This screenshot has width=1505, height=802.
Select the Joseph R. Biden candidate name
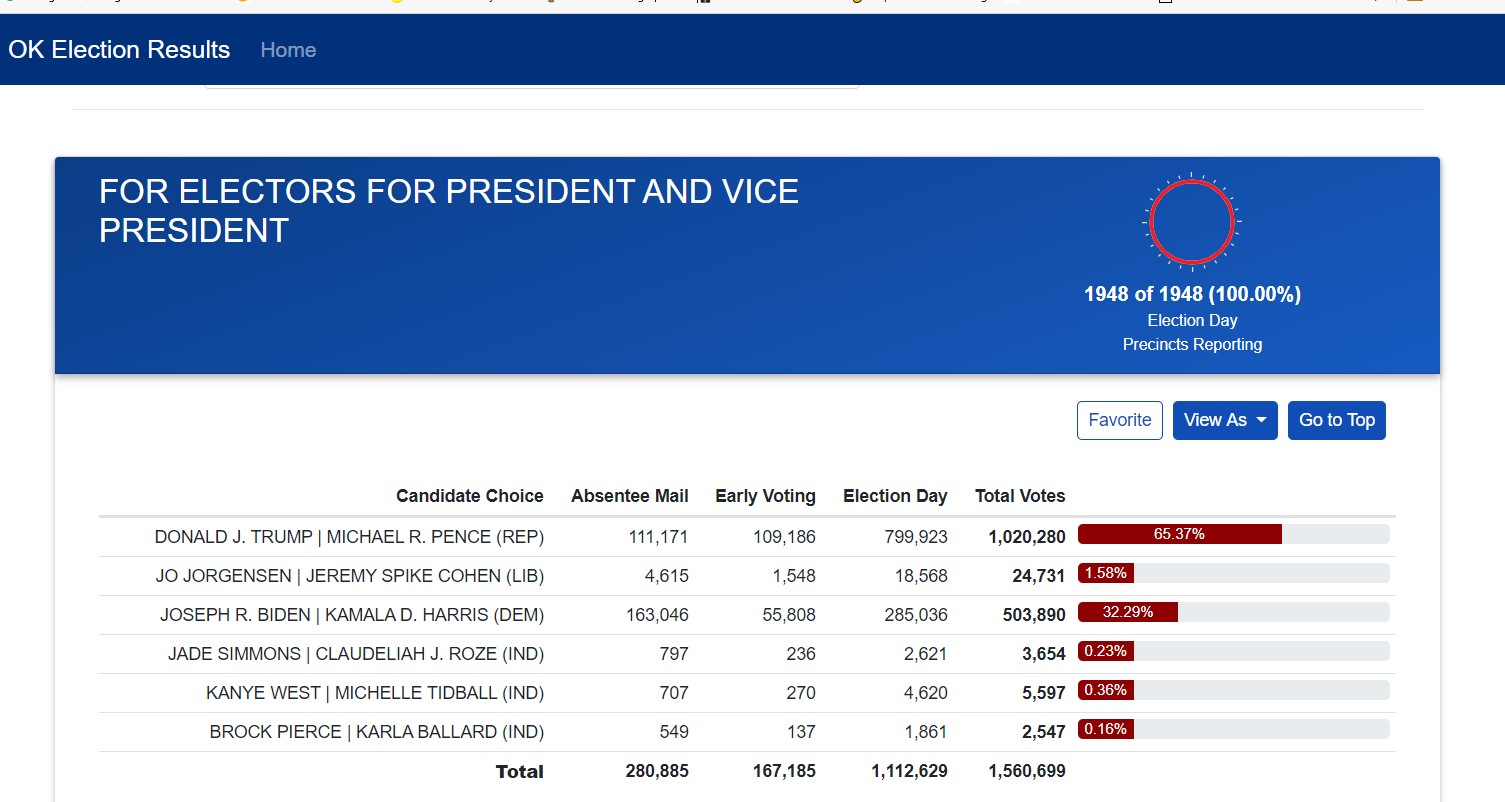[x=352, y=615]
